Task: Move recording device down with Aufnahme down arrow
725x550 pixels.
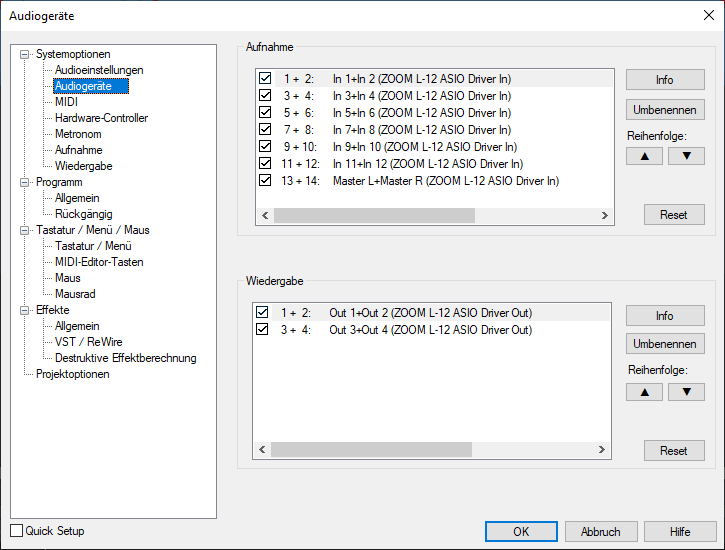Action: click(686, 156)
